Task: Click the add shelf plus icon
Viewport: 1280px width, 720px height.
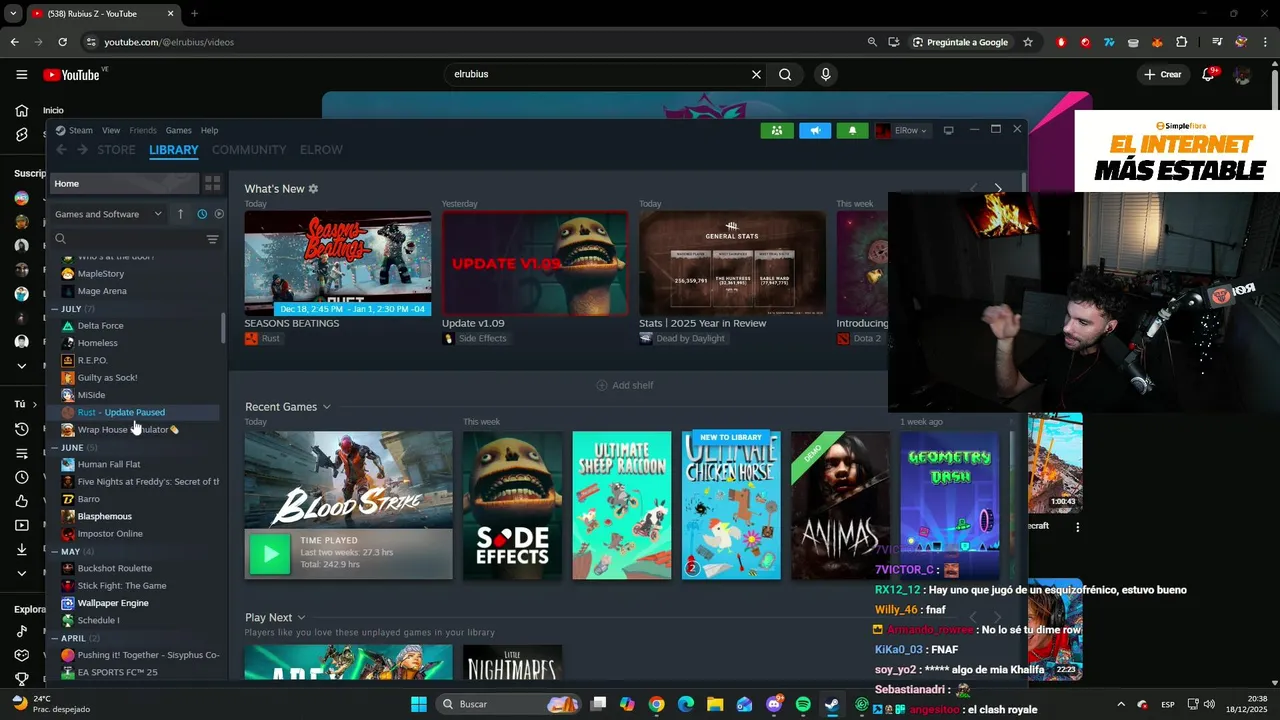Action: 602,385
